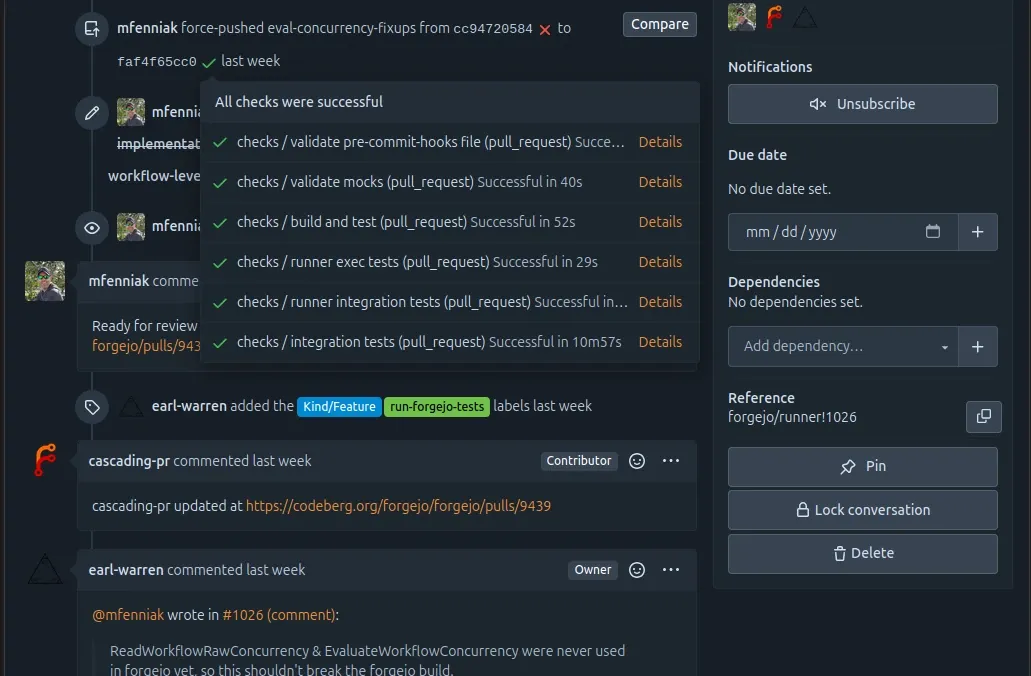The height and width of the screenshot is (676, 1031).
Task: Click the eye review icon beside mfenniak's event
Action: [x=91, y=228]
